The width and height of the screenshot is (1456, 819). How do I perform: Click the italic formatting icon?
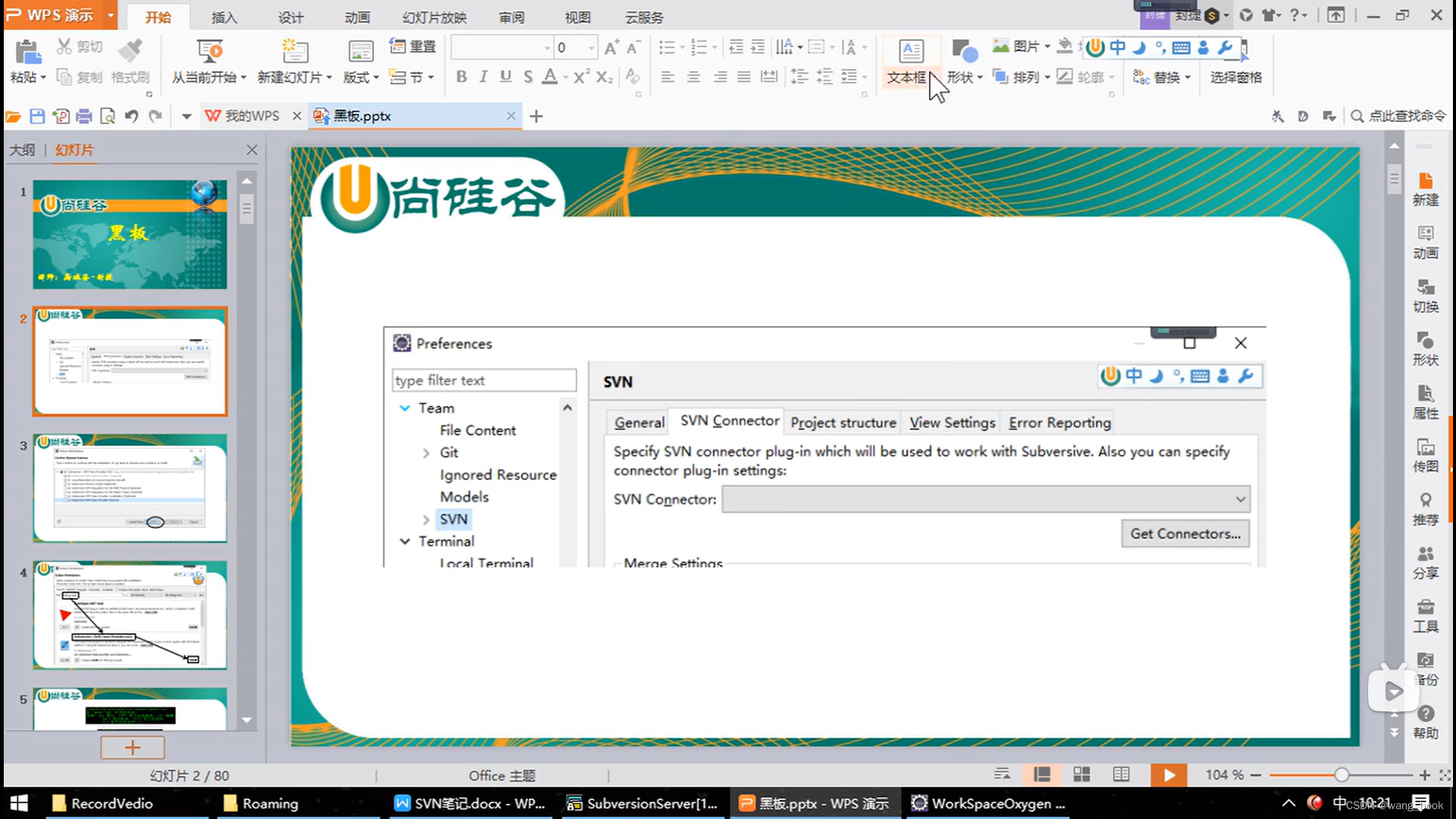click(482, 77)
